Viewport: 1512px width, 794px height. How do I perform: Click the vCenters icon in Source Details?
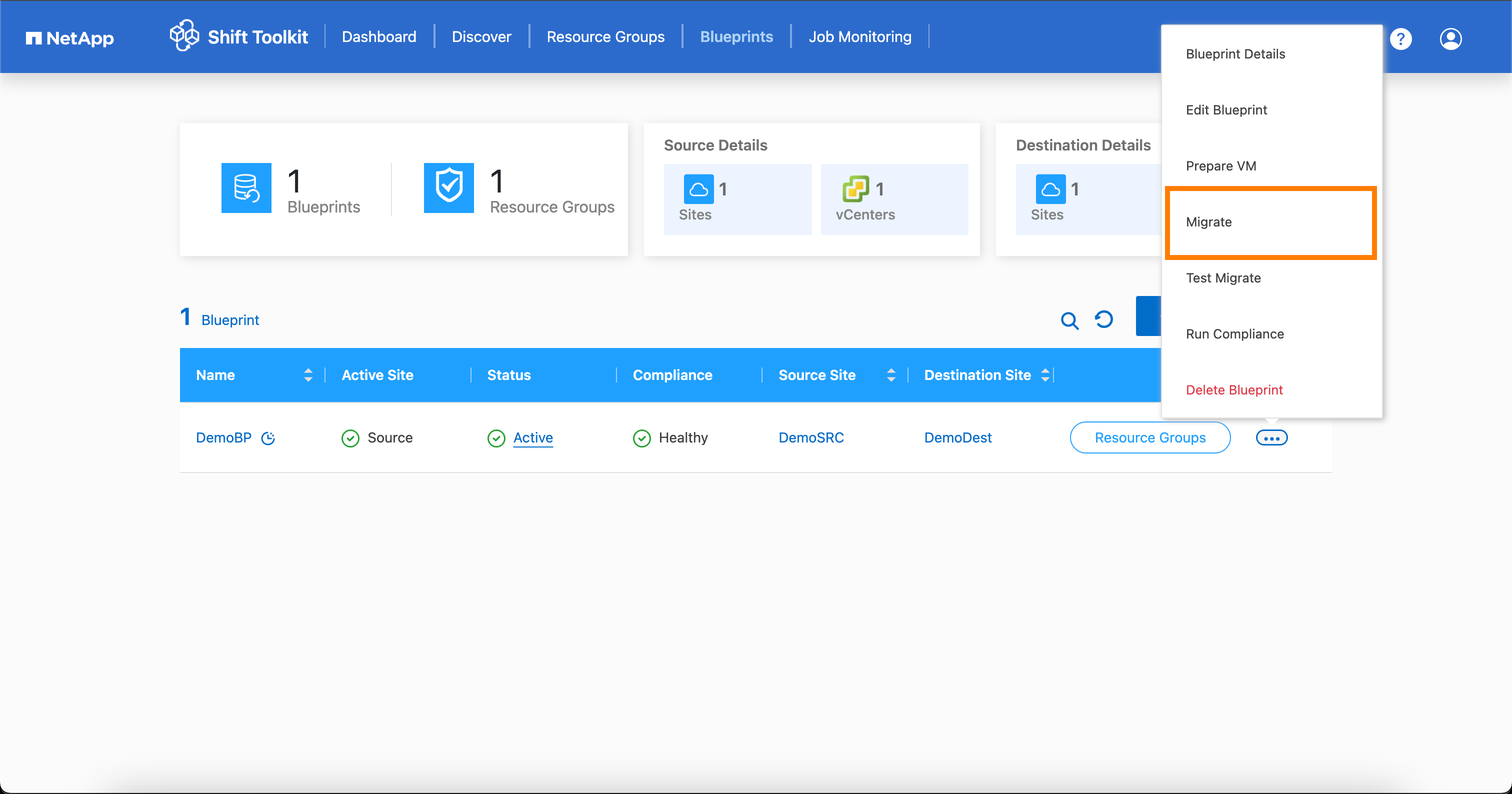pos(855,189)
